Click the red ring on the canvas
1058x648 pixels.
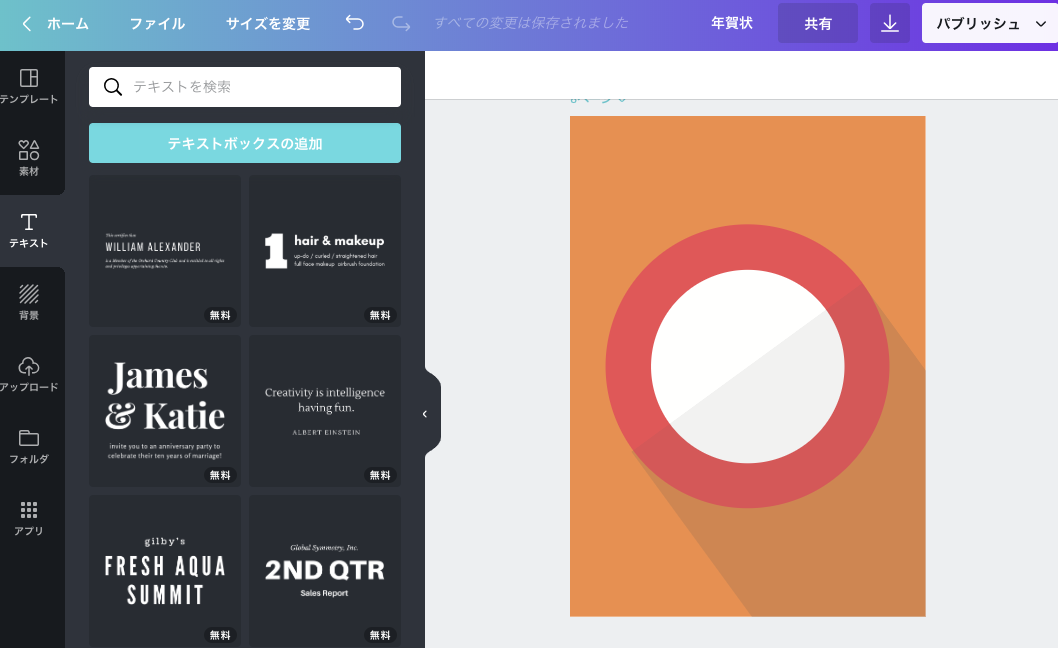(748, 247)
